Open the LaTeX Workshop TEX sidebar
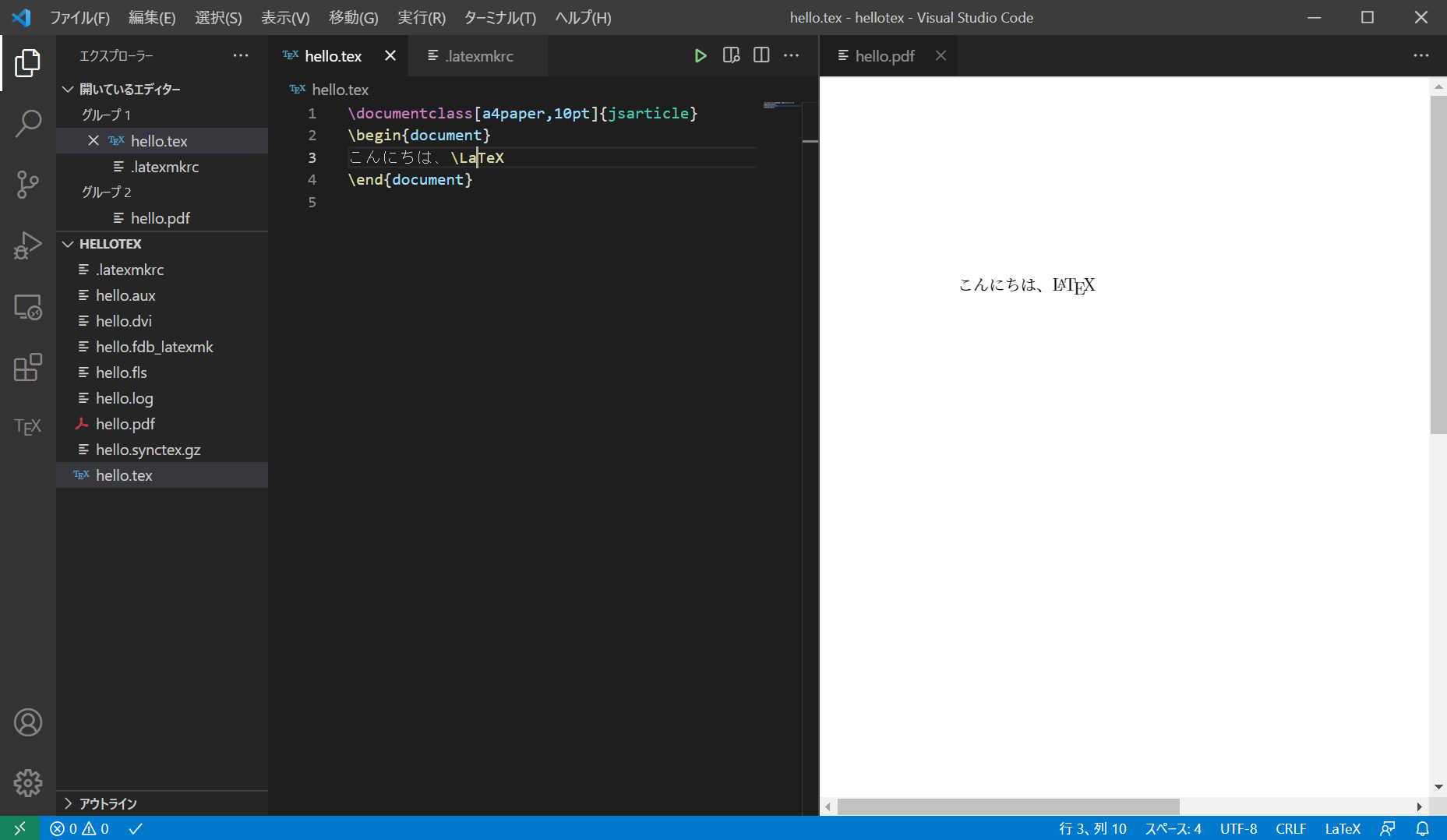 click(28, 425)
